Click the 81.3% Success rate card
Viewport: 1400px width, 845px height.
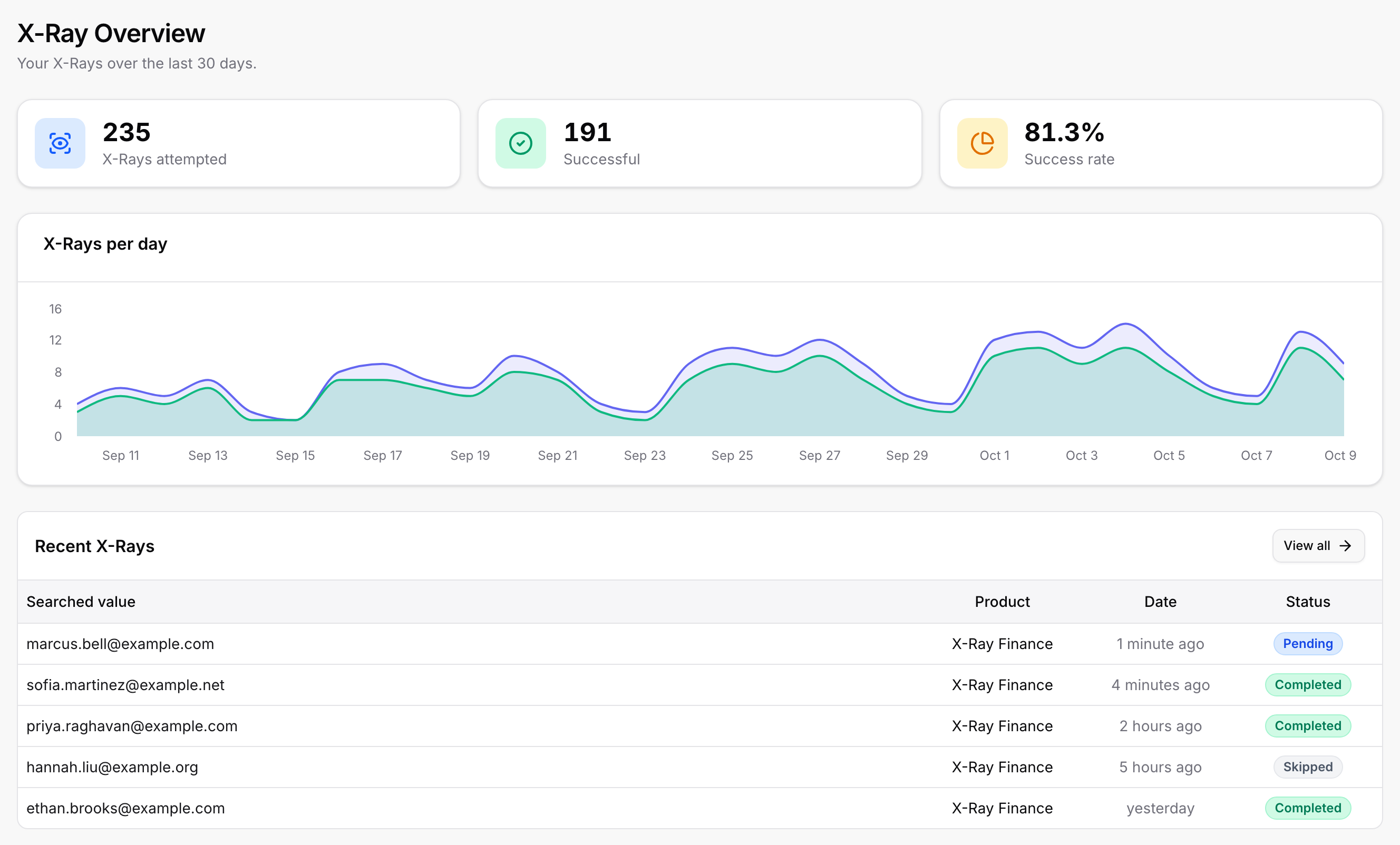tap(1161, 143)
